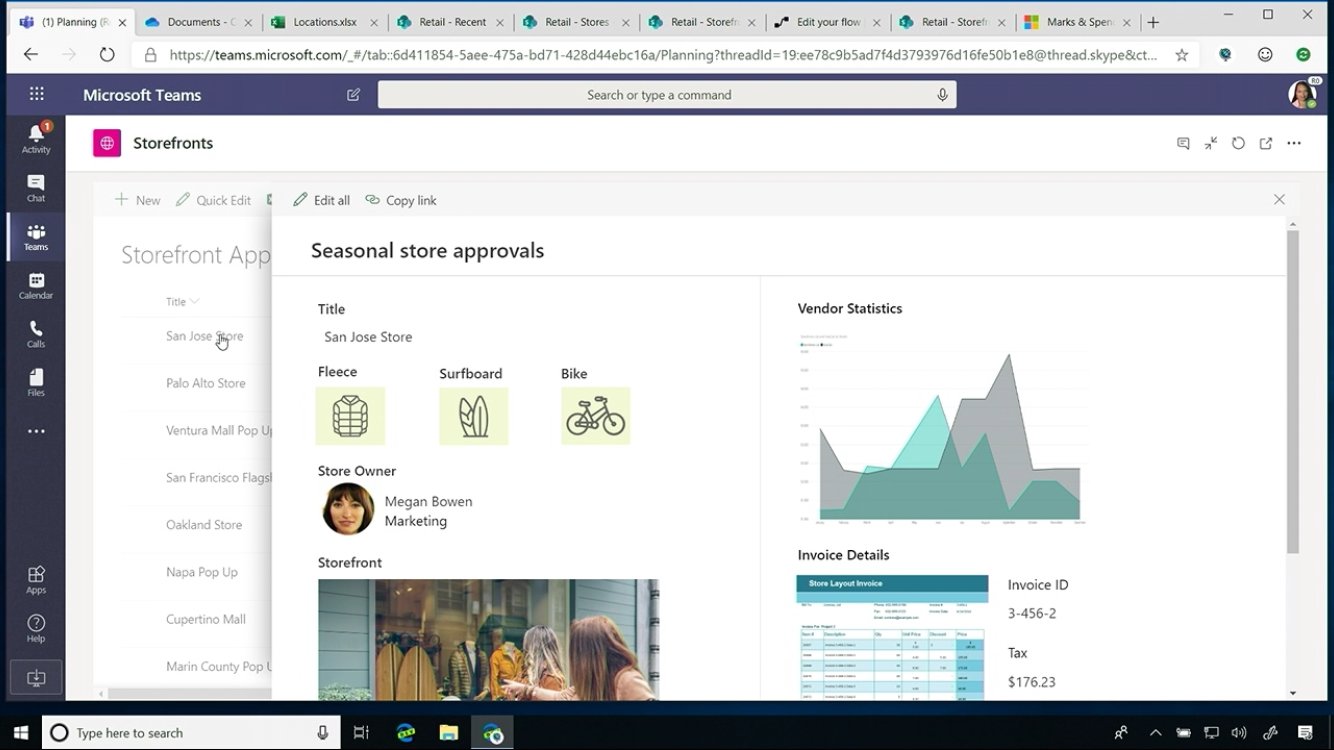The height and width of the screenshot is (750, 1334).
Task: Open Calls in the Teams sidebar
Action: pyautogui.click(x=36, y=334)
